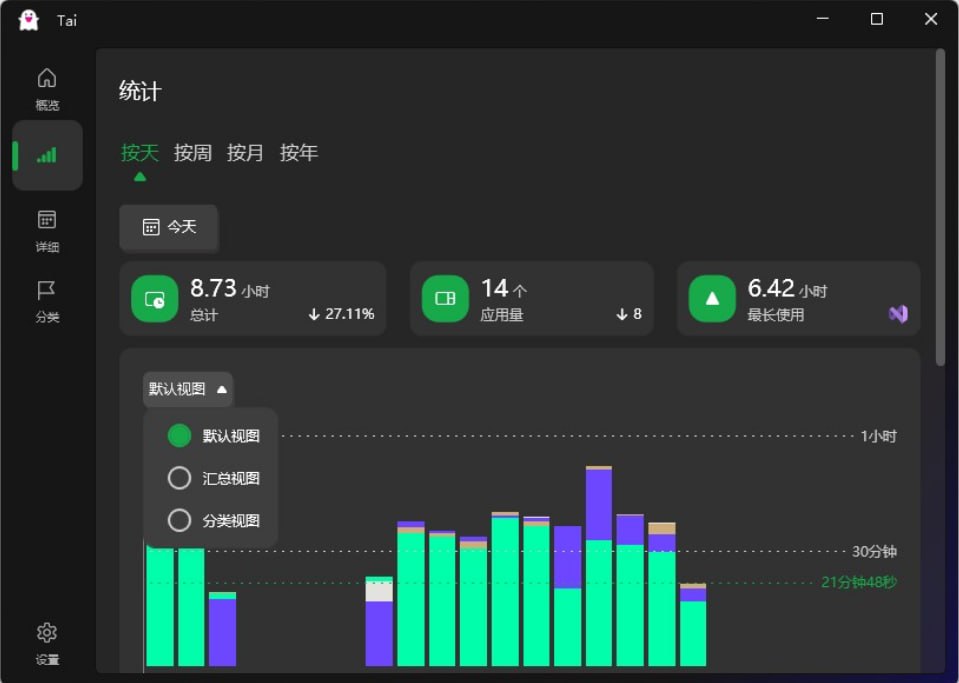Screen dimensions: 959x683
Task: Select the 汇总视图 radio option
Action: coord(179,478)
